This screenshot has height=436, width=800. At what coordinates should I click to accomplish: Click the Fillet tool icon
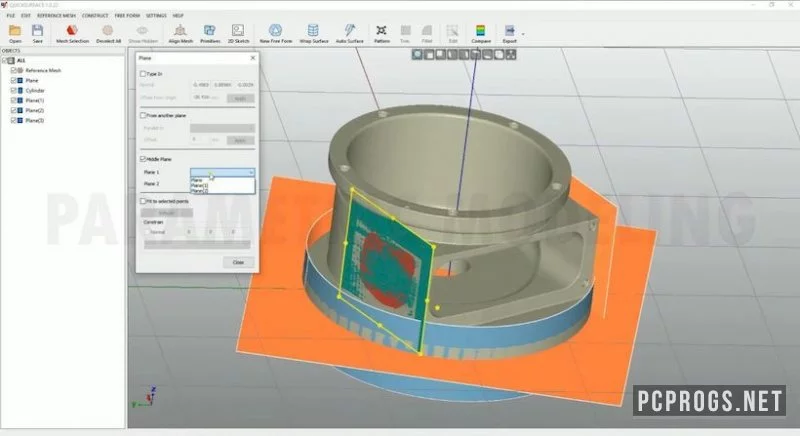(x=427, y=31)
